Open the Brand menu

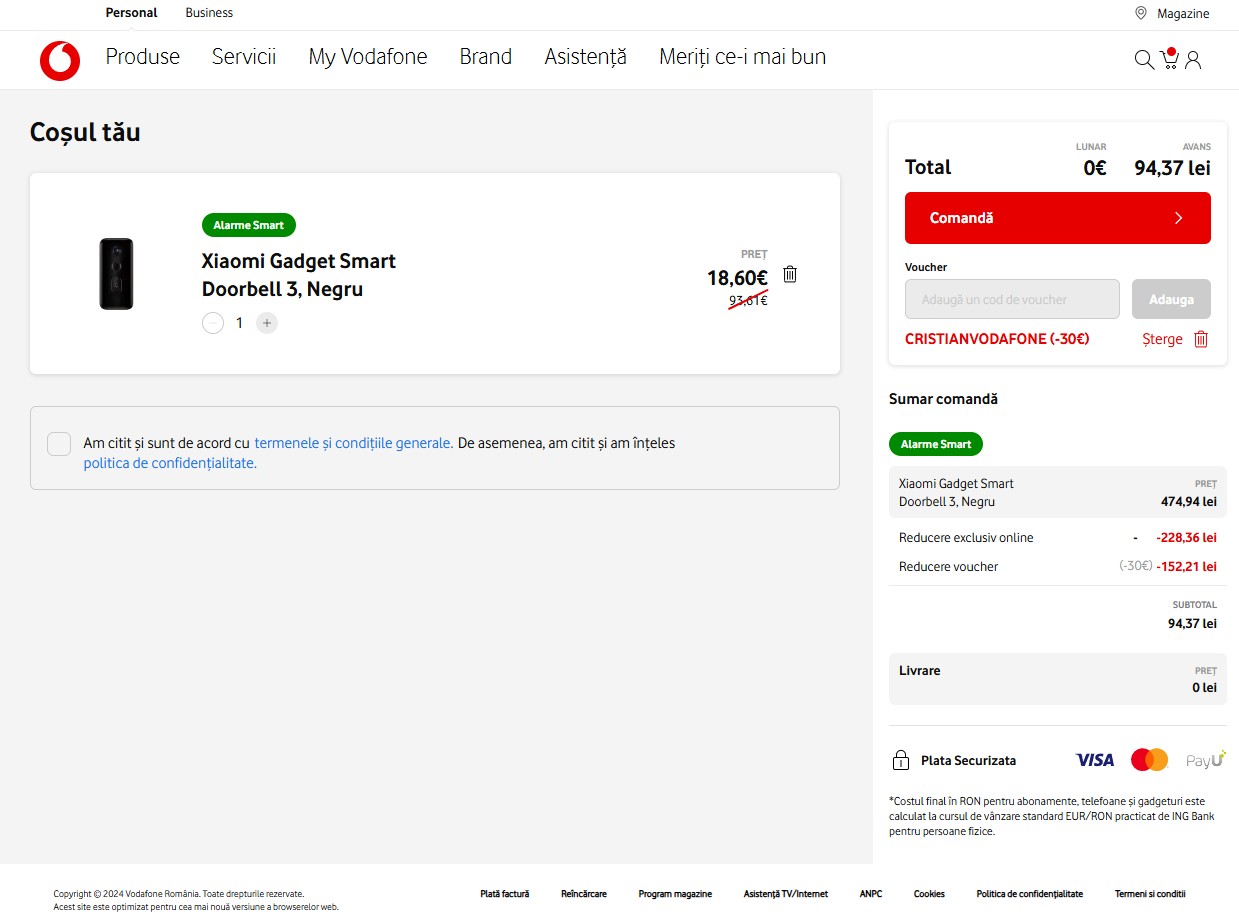(x=486, y=57)
